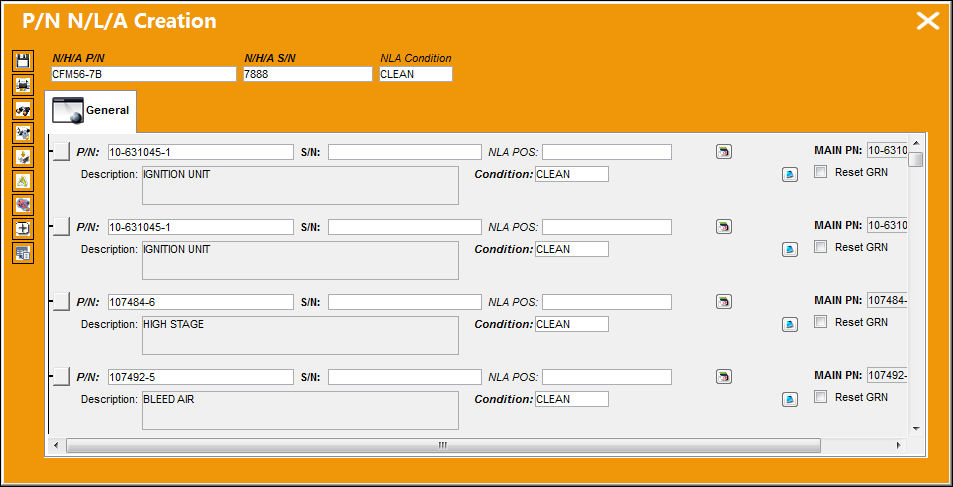The height and width of the screenshot is (487, 953).
Task: Click the horizontal scrollbar right arrow
Action: [899, 445]
